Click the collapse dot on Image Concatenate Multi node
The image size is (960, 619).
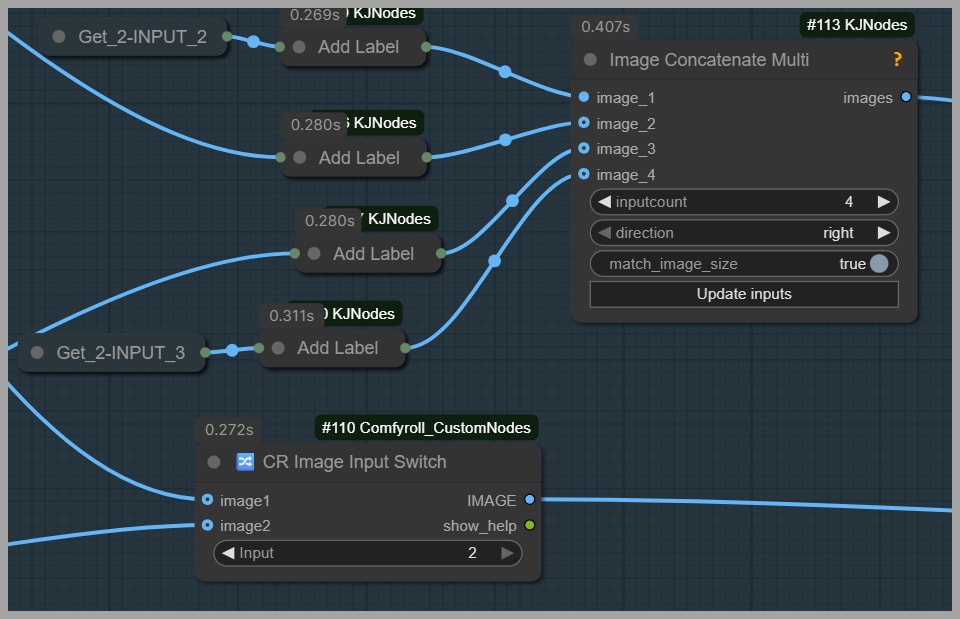click(590, 60)
